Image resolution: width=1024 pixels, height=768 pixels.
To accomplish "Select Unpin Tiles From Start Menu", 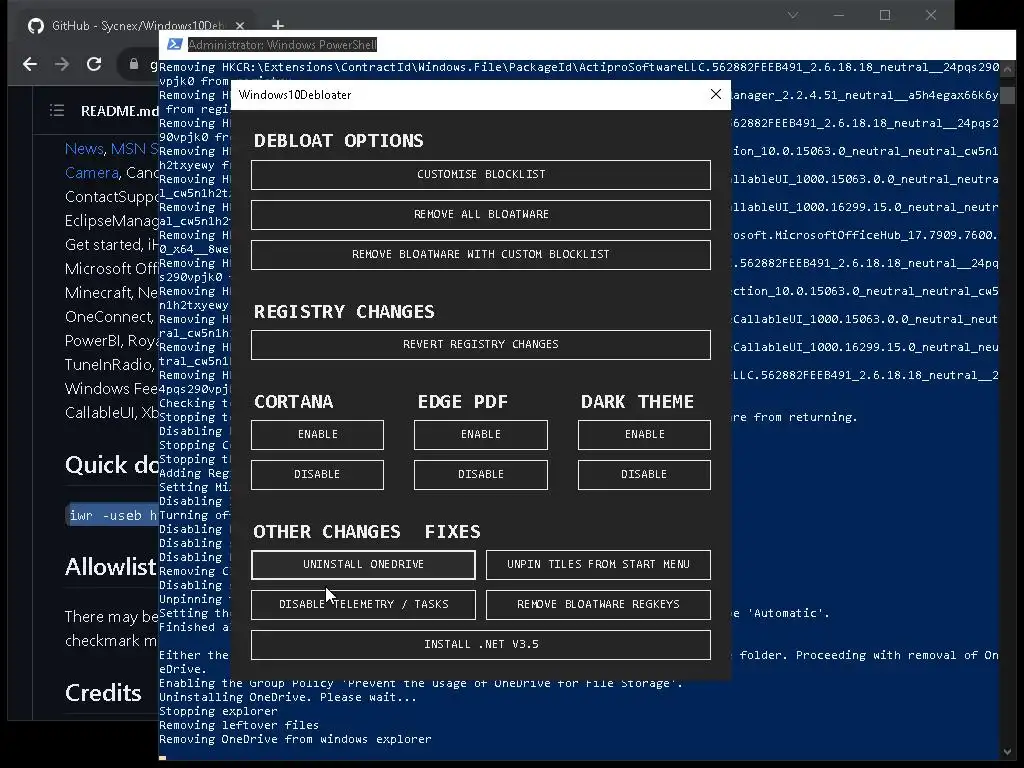I will [598, 564].
